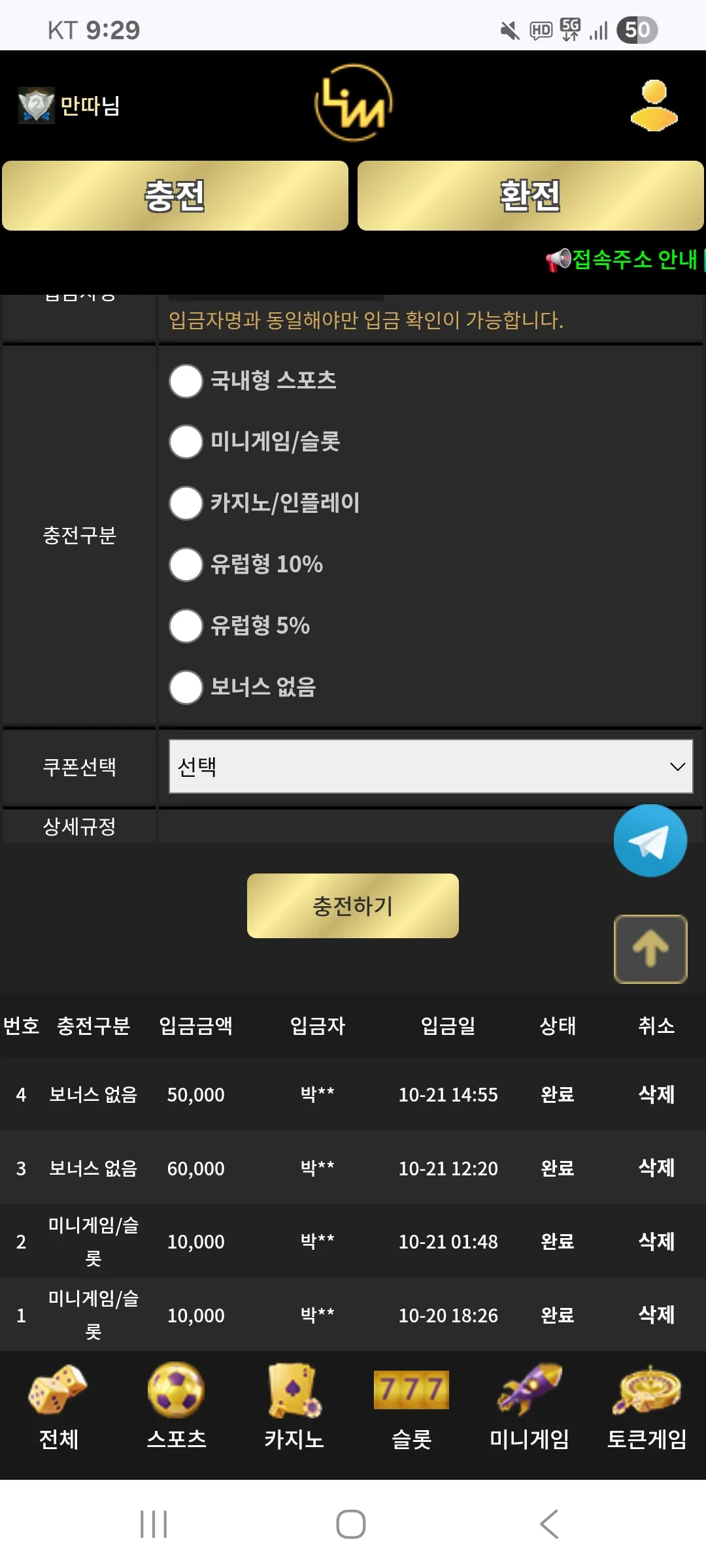Delete deposit record 4 via 삭제
Viewport: 706px width, 1568px height.
tap(656, 1094)
